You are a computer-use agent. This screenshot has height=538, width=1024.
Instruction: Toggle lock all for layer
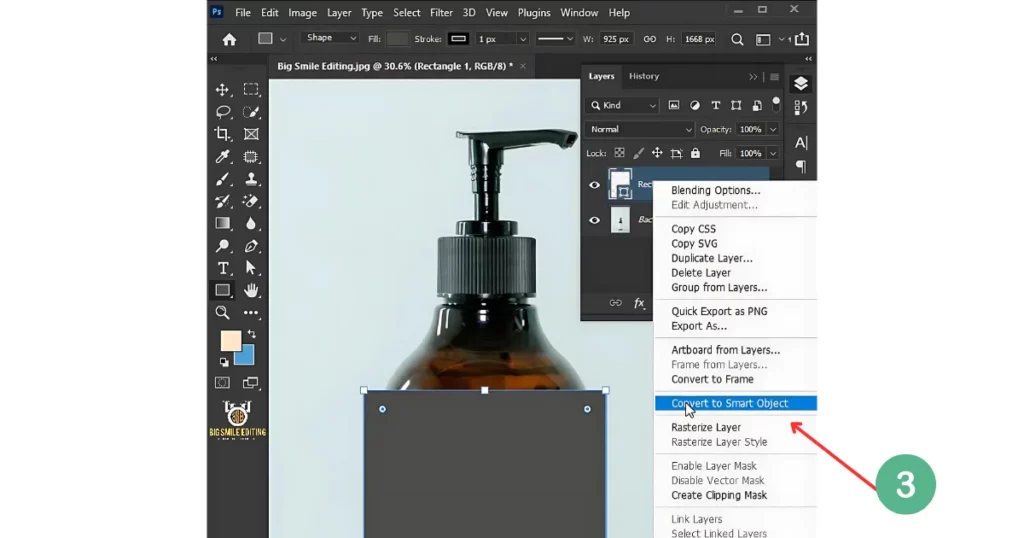(x=696, y=153)
